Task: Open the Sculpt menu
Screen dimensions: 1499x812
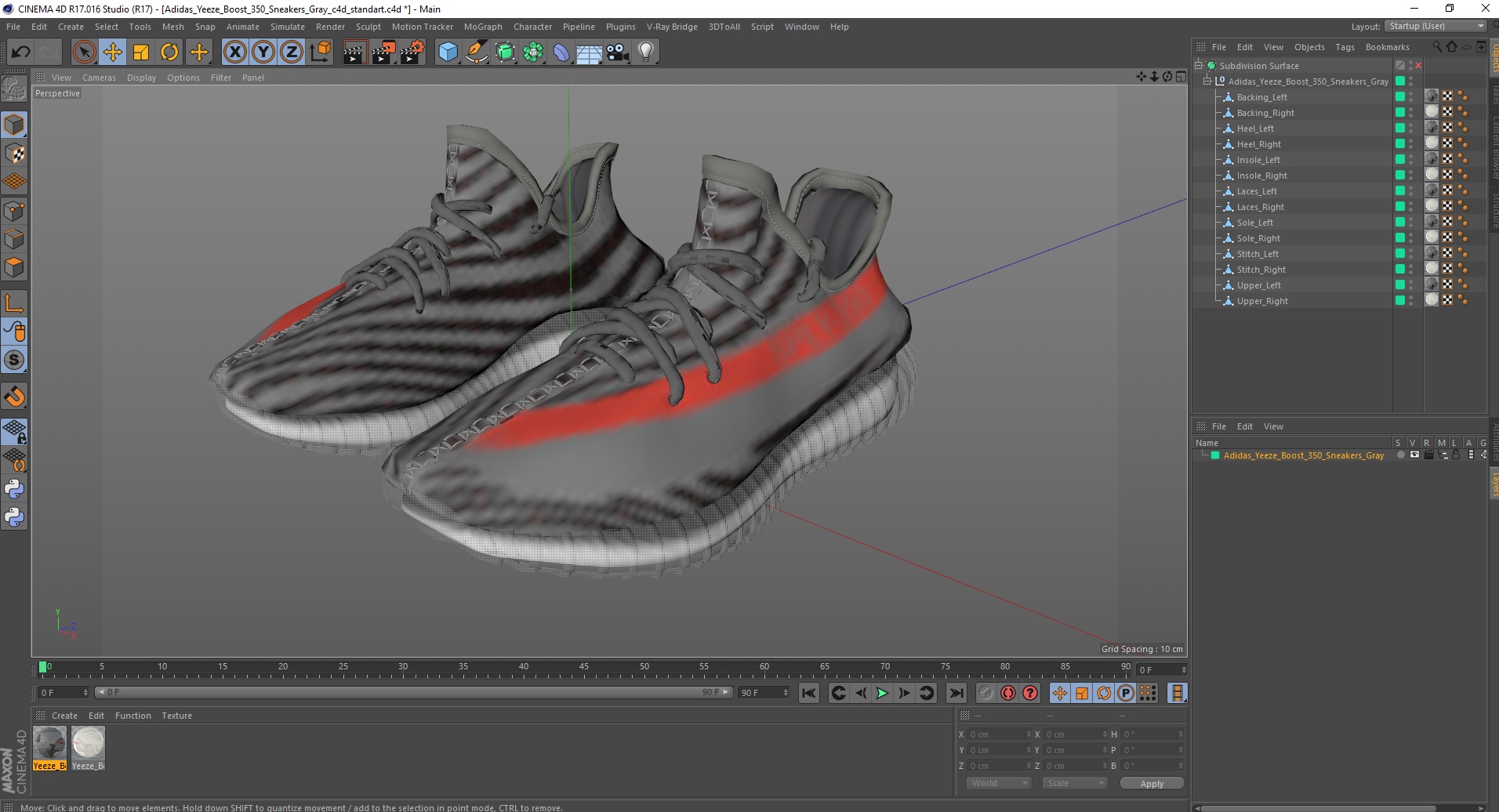Action: tap(368, 27)
